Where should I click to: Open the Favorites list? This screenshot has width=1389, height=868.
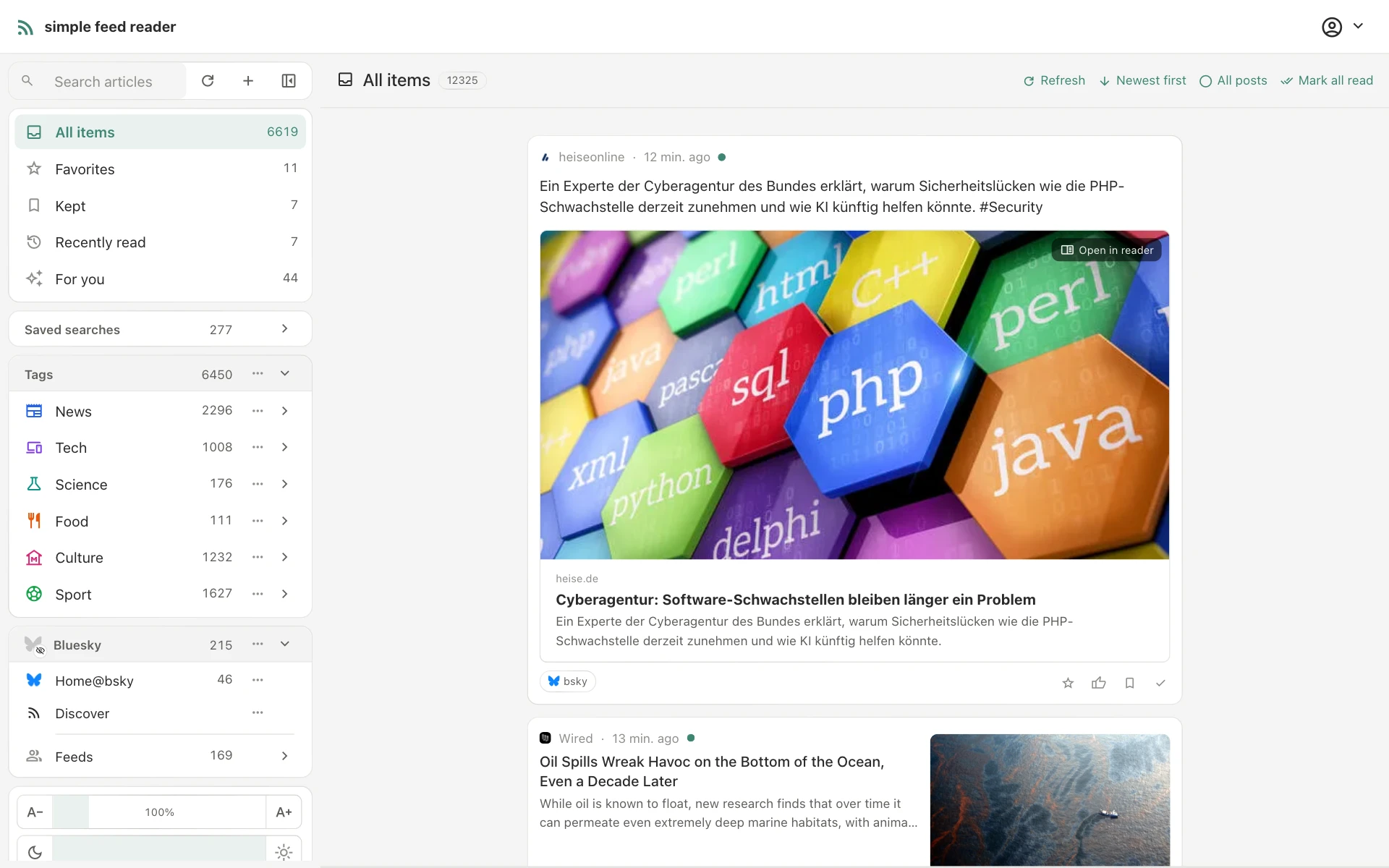tap(160, 169)
